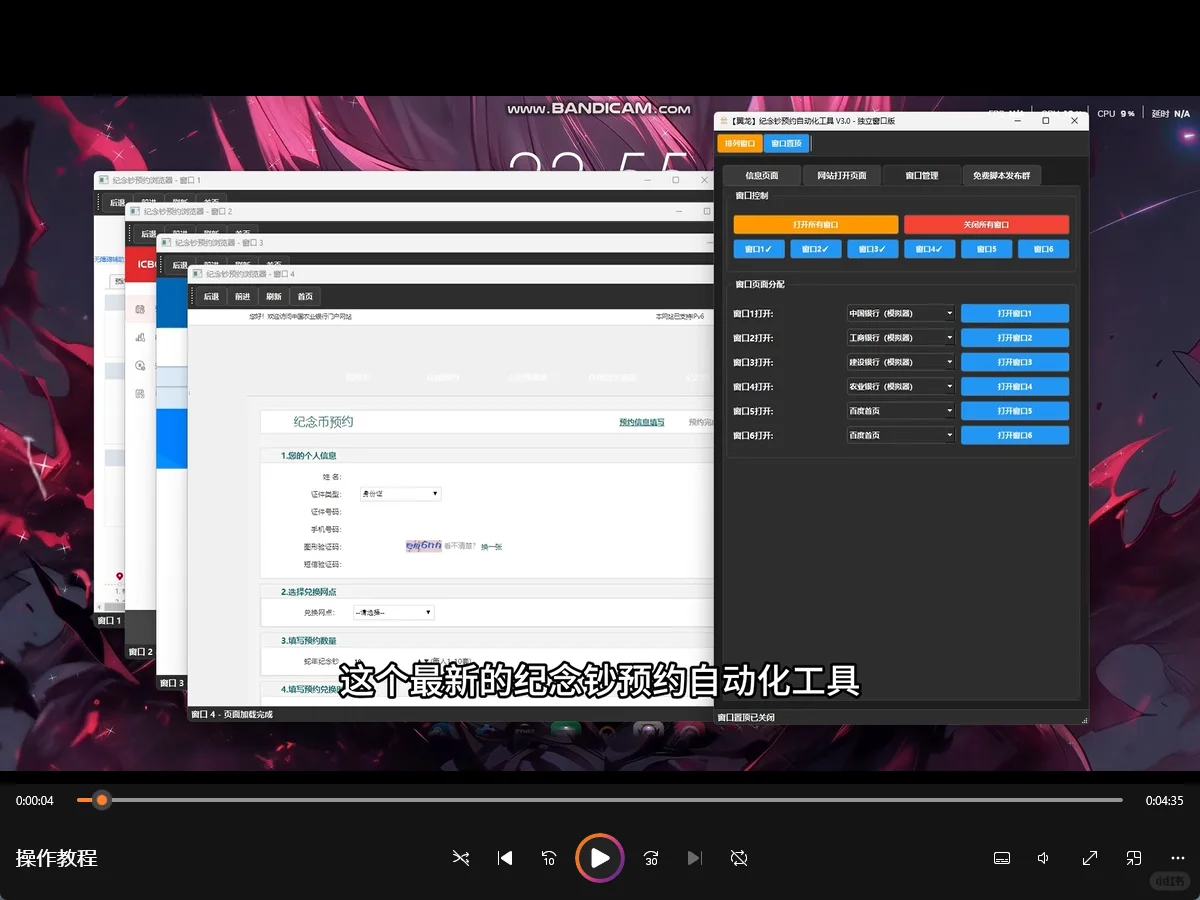Click the 预约信息填写 step link
The width and height of the screenshot is (1200, 900).
(641, 422)
